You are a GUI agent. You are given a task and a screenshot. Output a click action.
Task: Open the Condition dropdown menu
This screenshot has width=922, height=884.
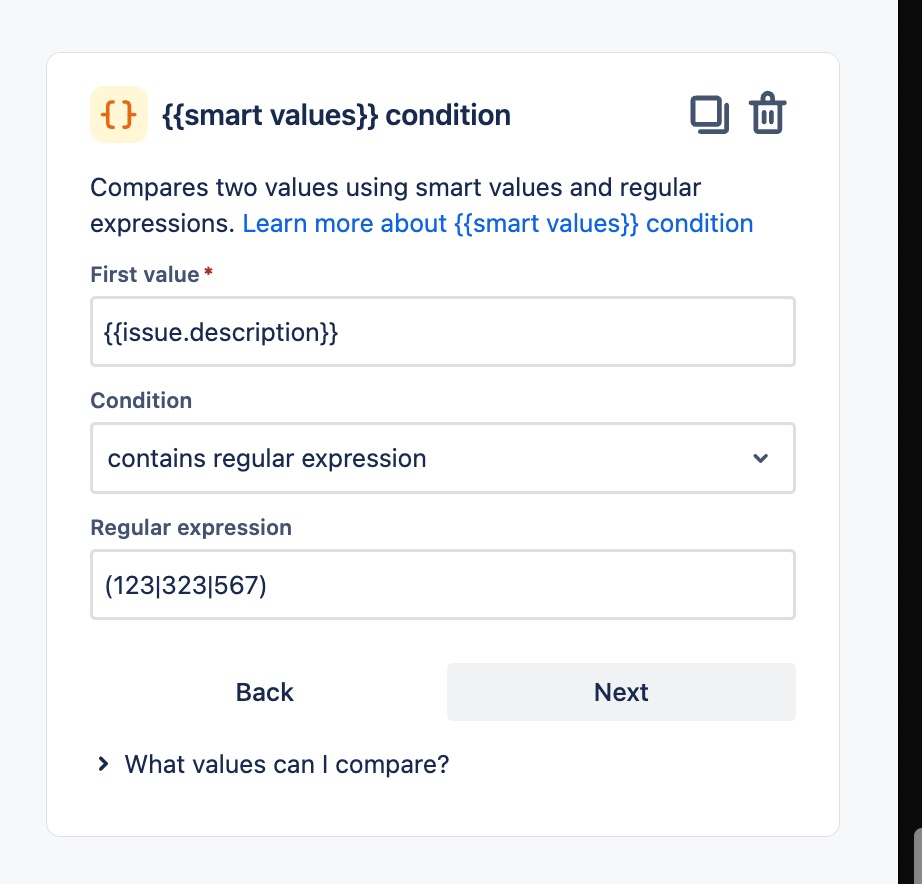coord(443,458)
